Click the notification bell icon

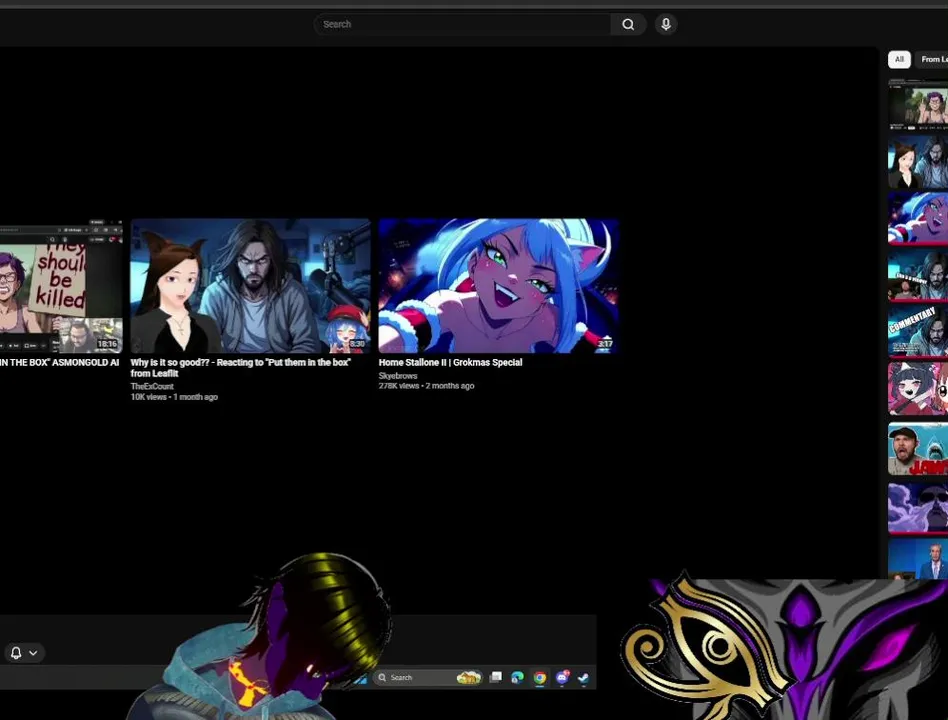pos(16,652)
